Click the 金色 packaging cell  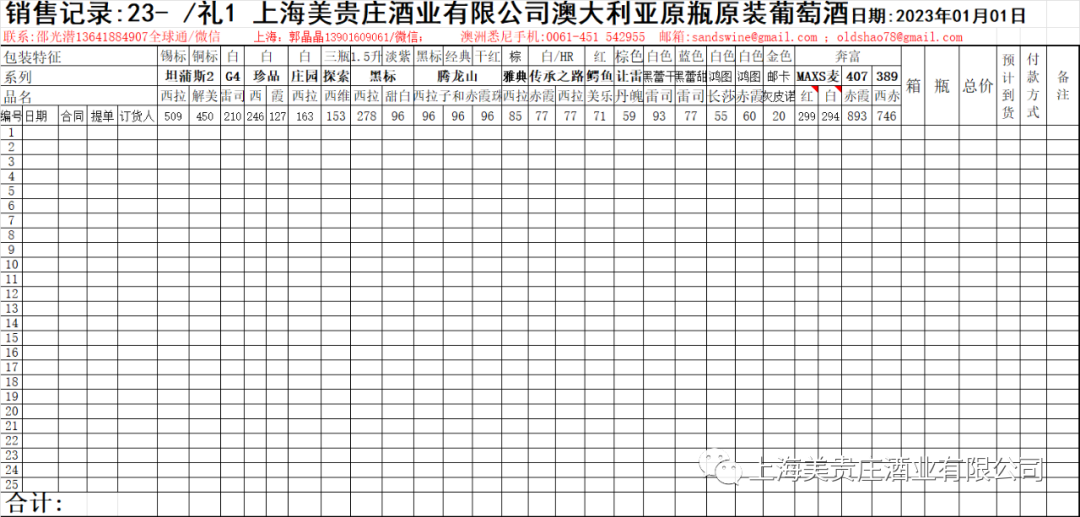pos(779,57)
